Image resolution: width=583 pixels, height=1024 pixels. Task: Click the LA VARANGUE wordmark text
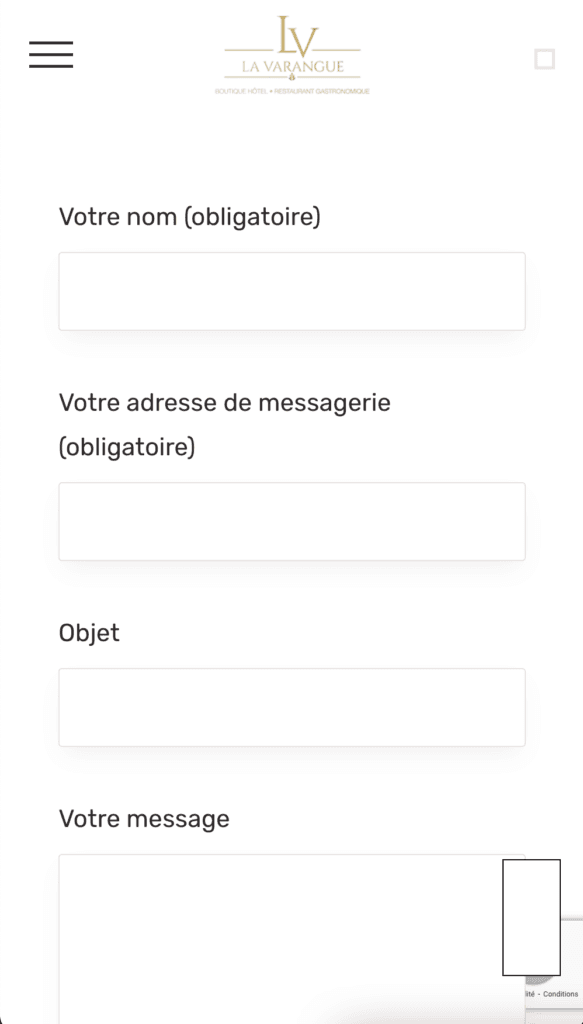pyautogui.click(x=292, y=67)
